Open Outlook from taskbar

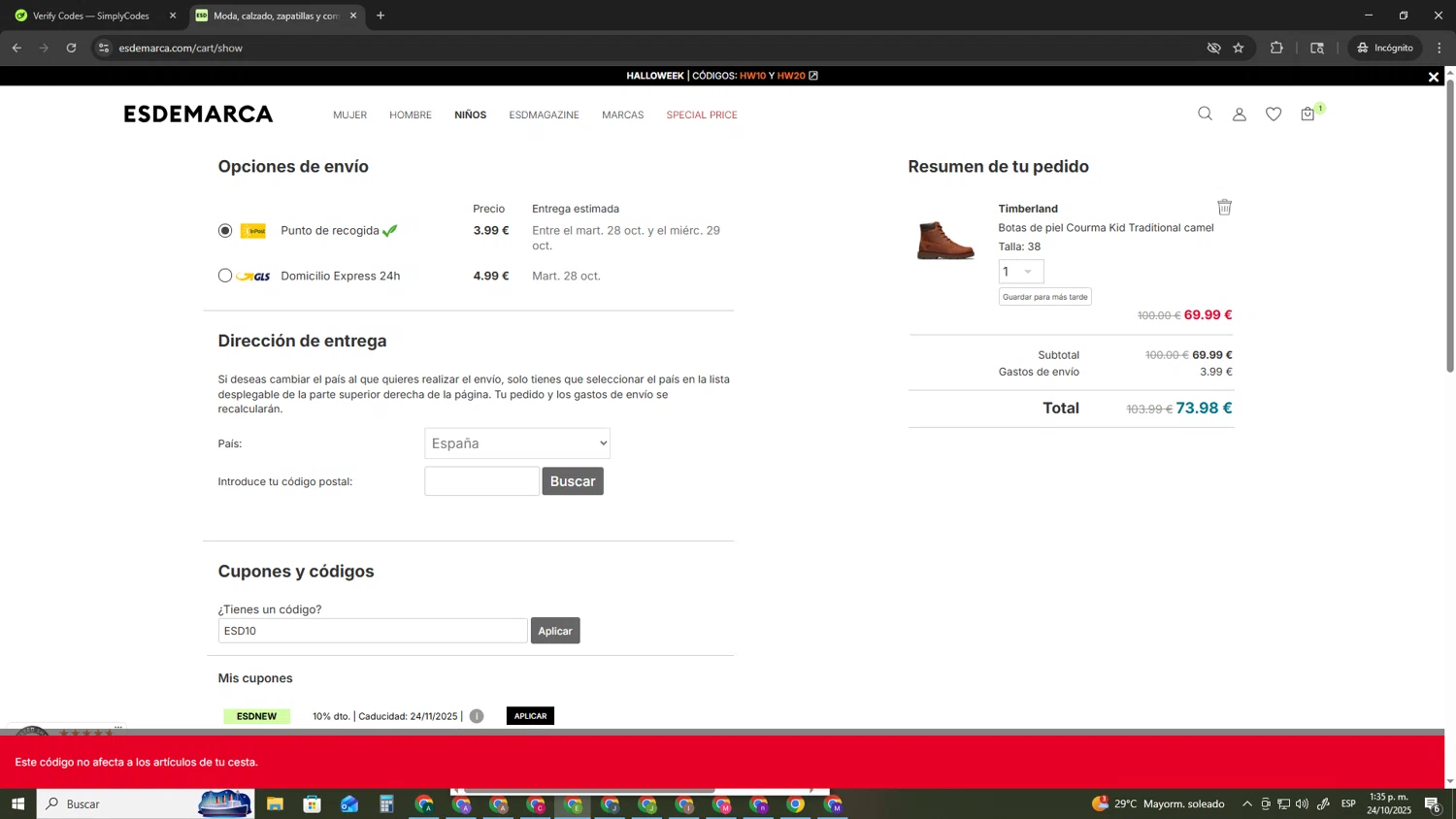[349, 803]
